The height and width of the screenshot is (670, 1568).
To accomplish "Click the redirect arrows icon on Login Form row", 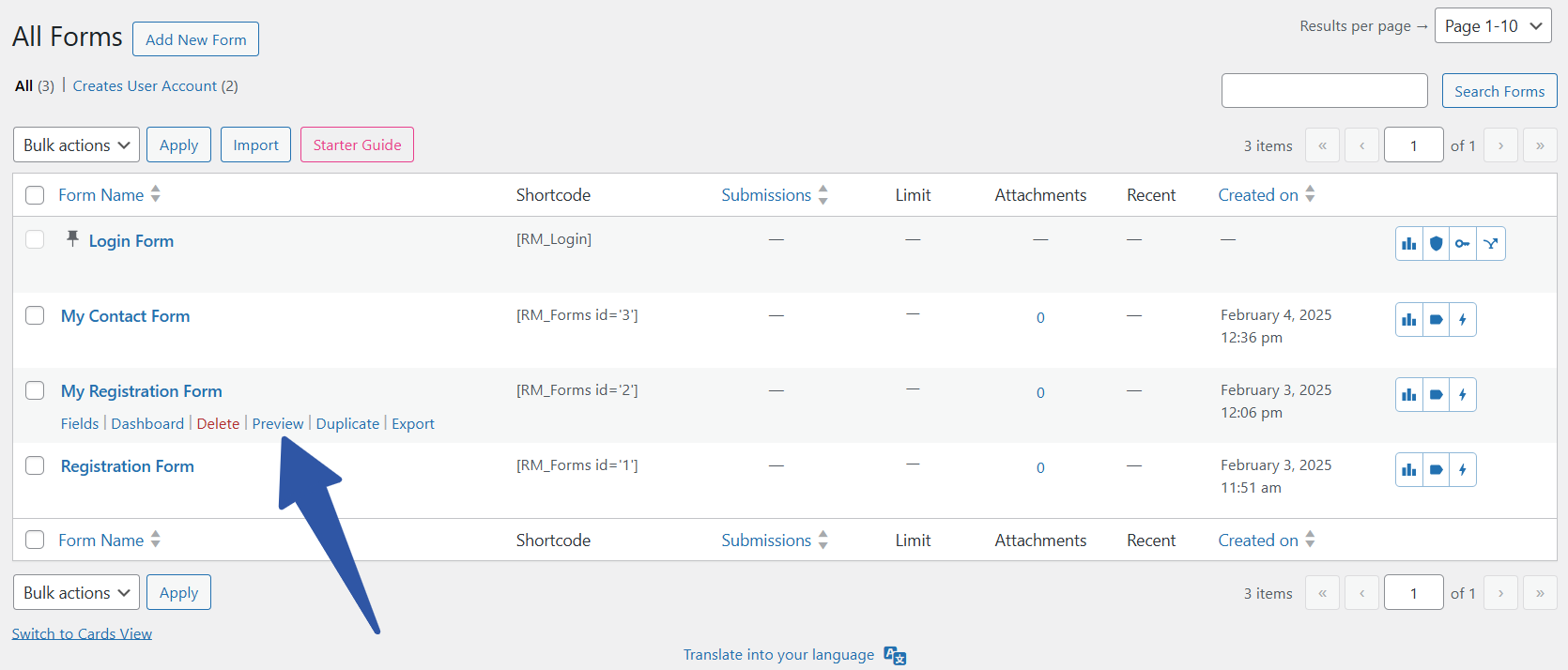I will point(1491,243).
